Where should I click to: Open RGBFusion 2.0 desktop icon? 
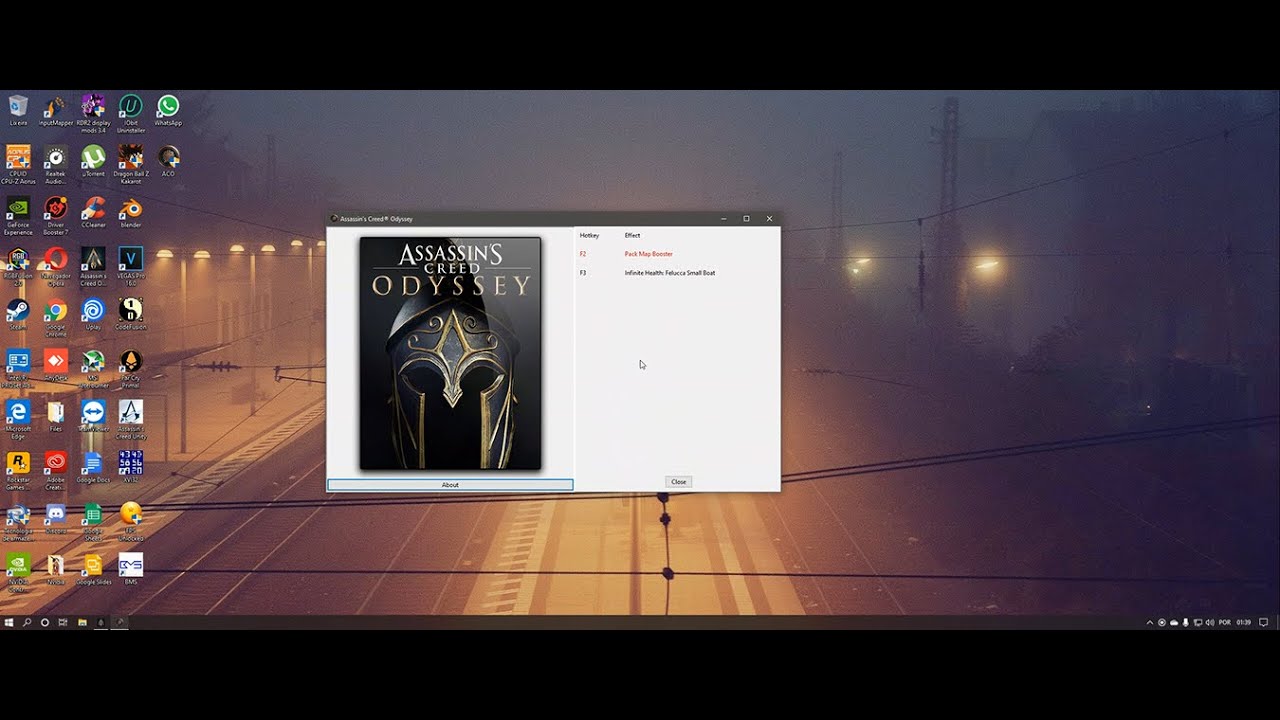click(18, 266)
